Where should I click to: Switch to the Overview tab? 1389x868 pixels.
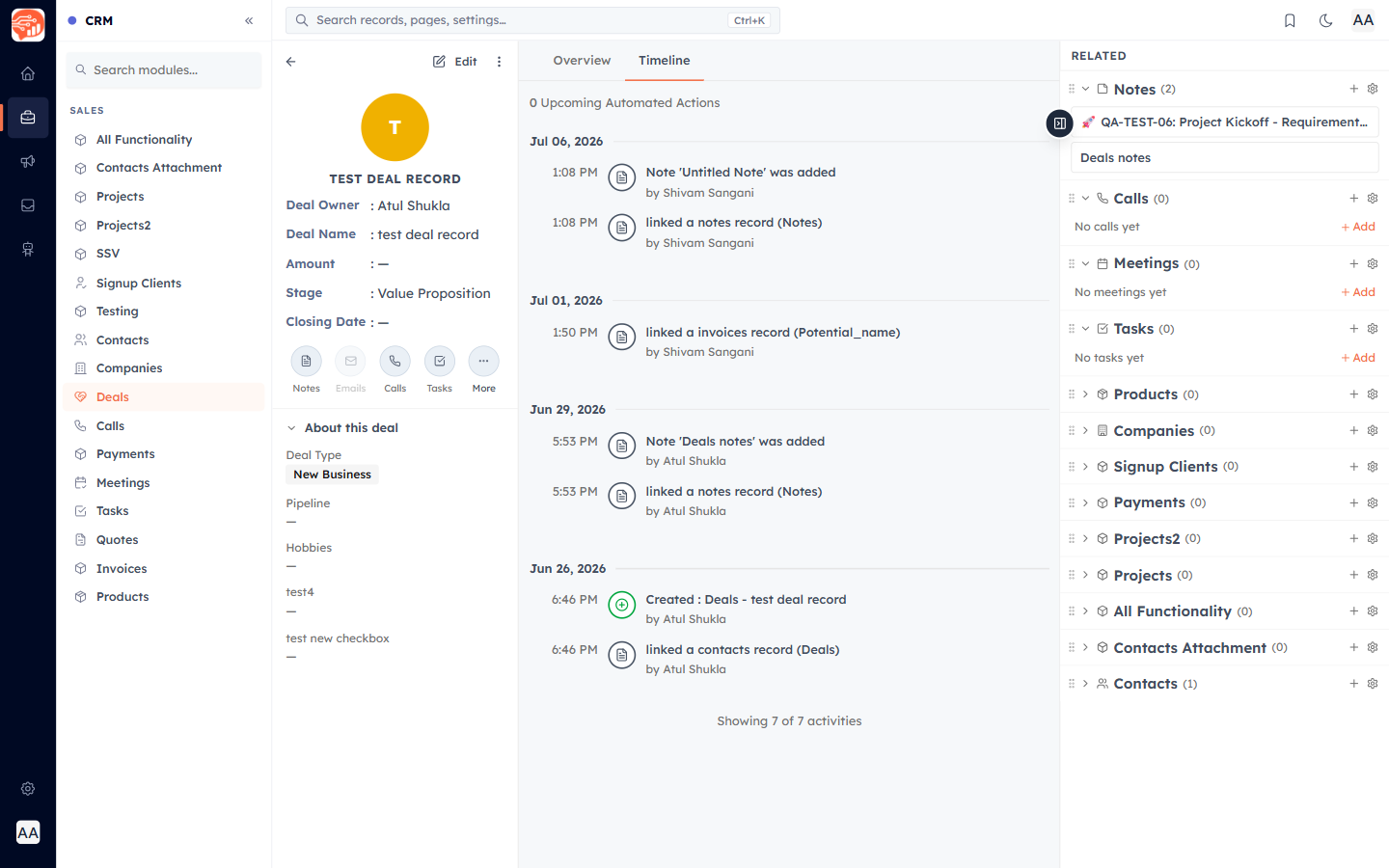click(582, 61)
